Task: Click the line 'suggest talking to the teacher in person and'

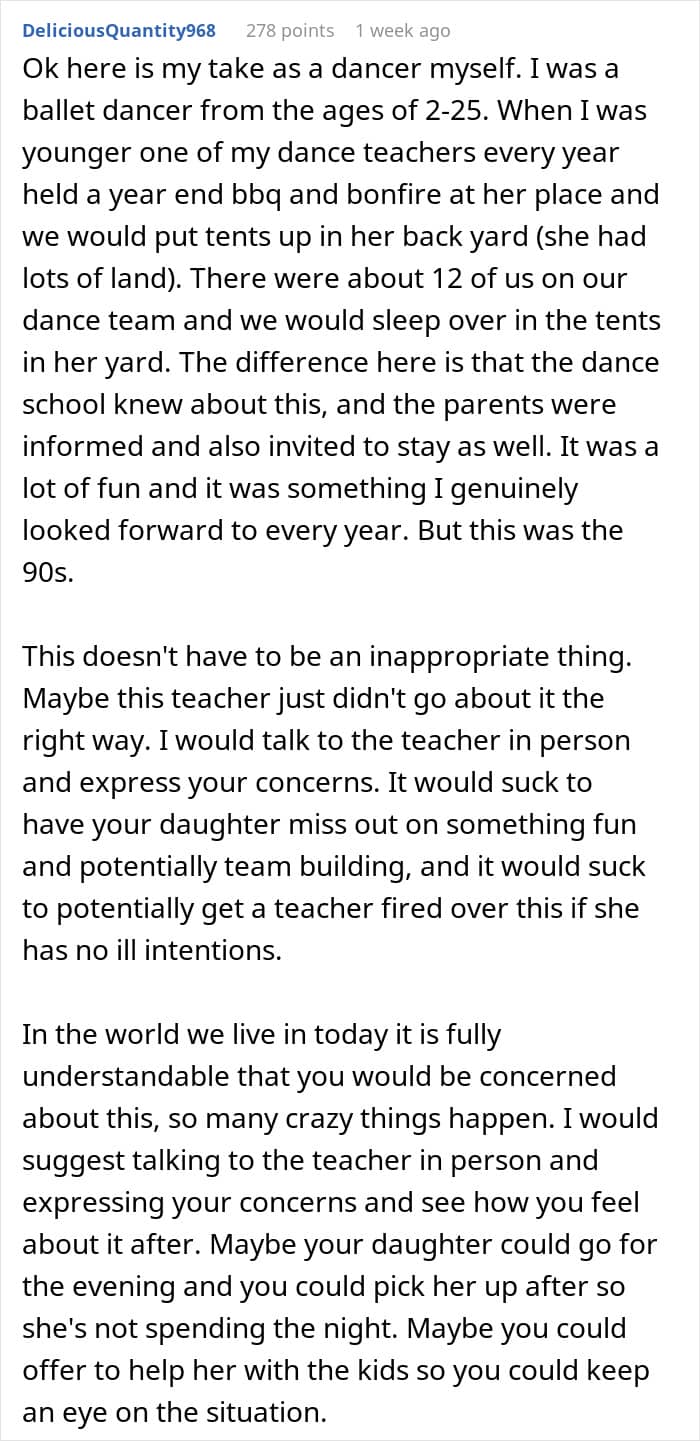Action: tap(310, 1160)
